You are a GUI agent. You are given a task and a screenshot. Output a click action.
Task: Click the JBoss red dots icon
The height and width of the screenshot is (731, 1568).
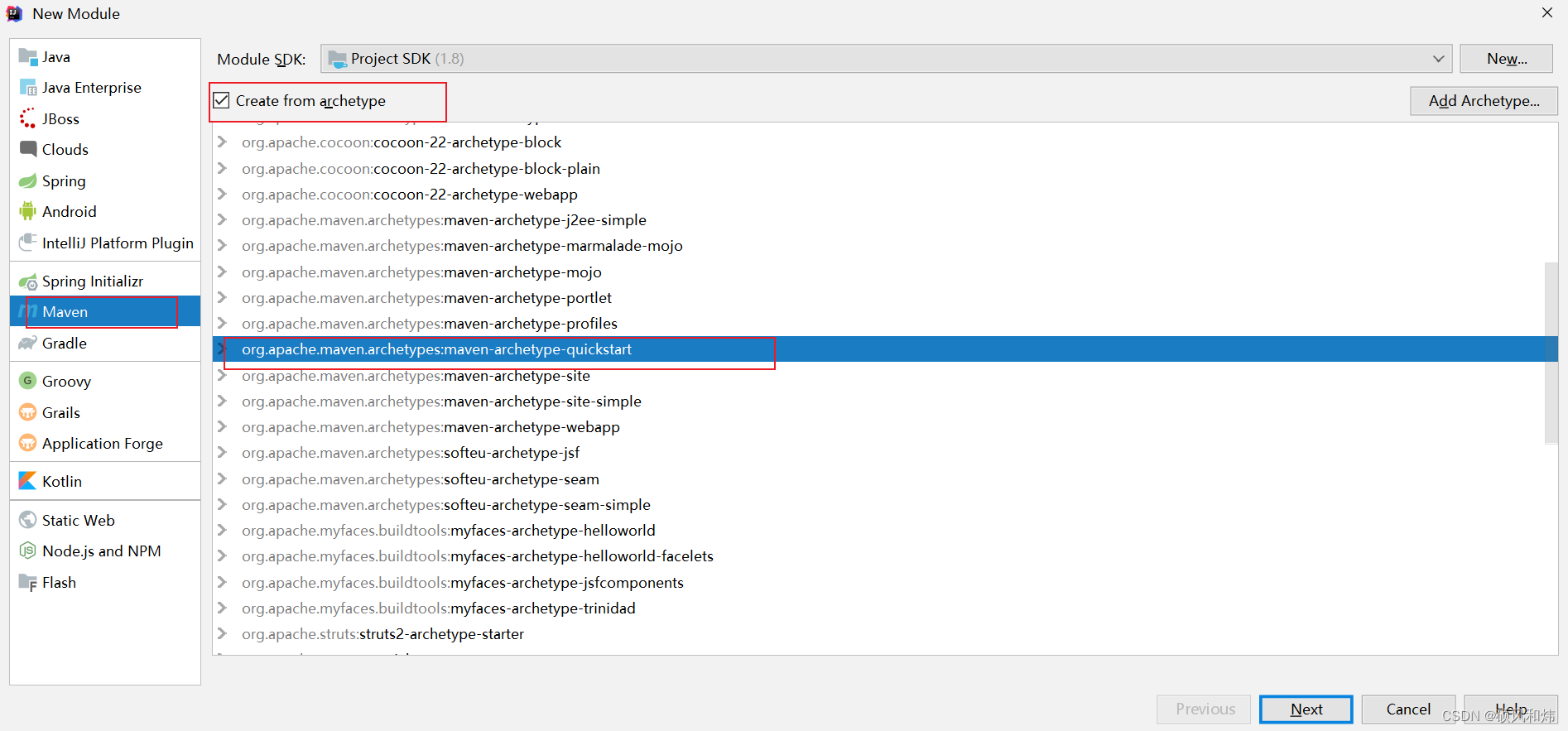pos(28,118)
